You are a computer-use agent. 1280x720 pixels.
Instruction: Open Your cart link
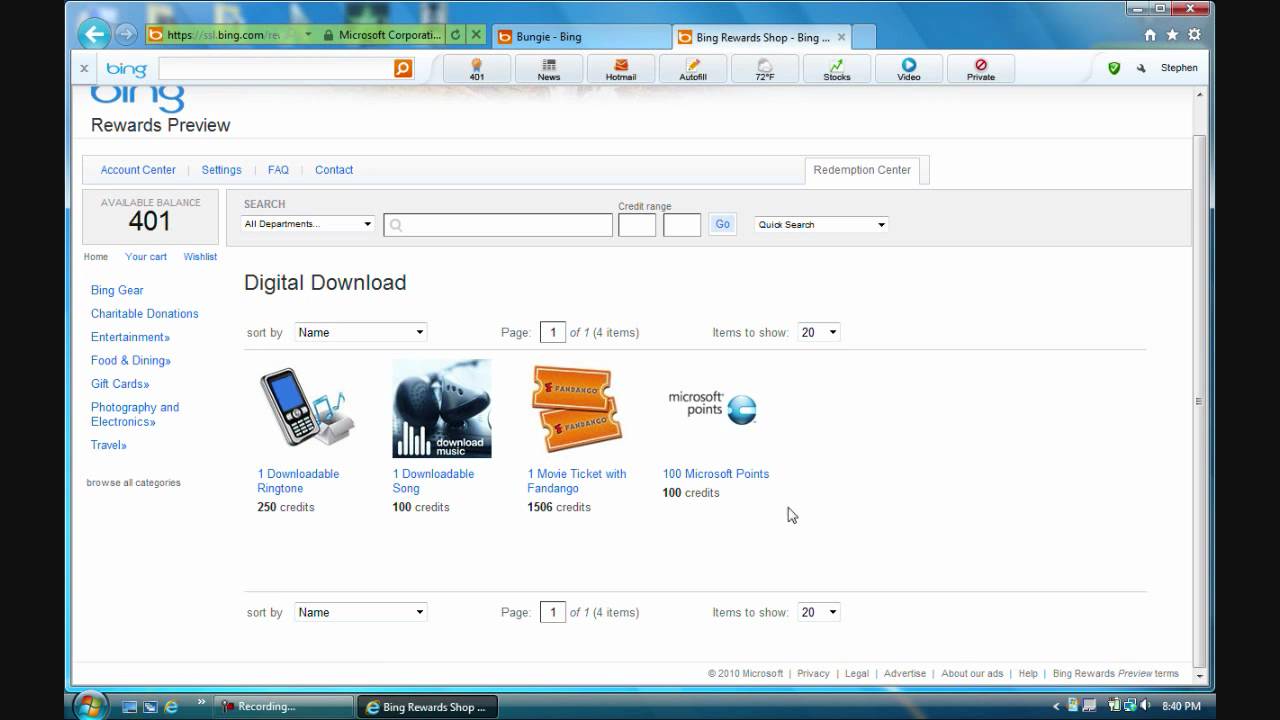(x=146, y=257)
